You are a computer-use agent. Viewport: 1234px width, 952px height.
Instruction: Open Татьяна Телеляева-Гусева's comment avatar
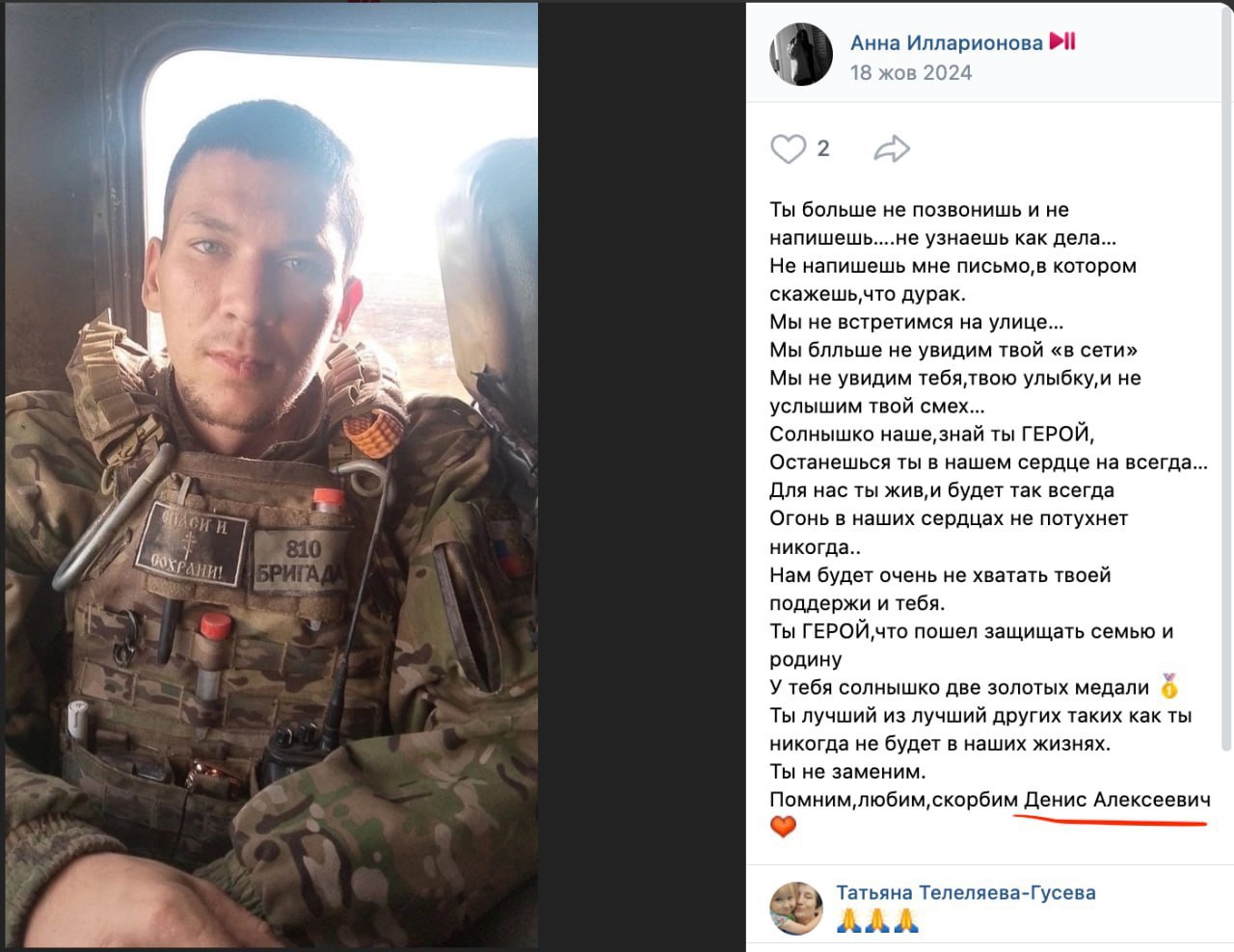796,908
